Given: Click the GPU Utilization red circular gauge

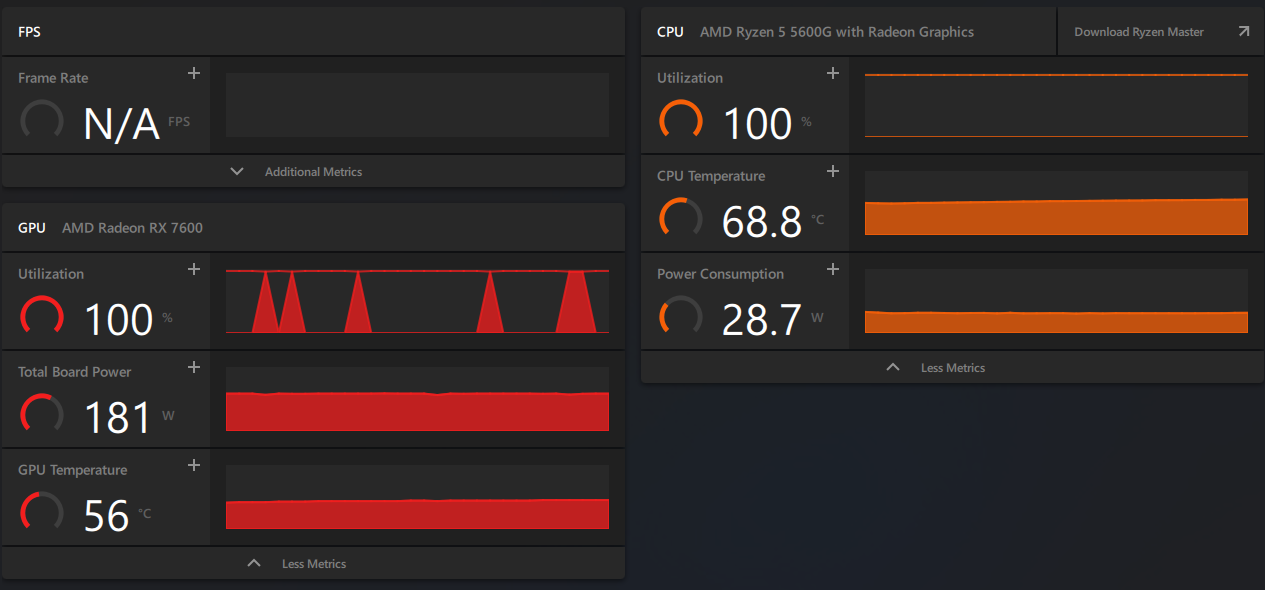Looking at the screenshot, I should (42, 317).
